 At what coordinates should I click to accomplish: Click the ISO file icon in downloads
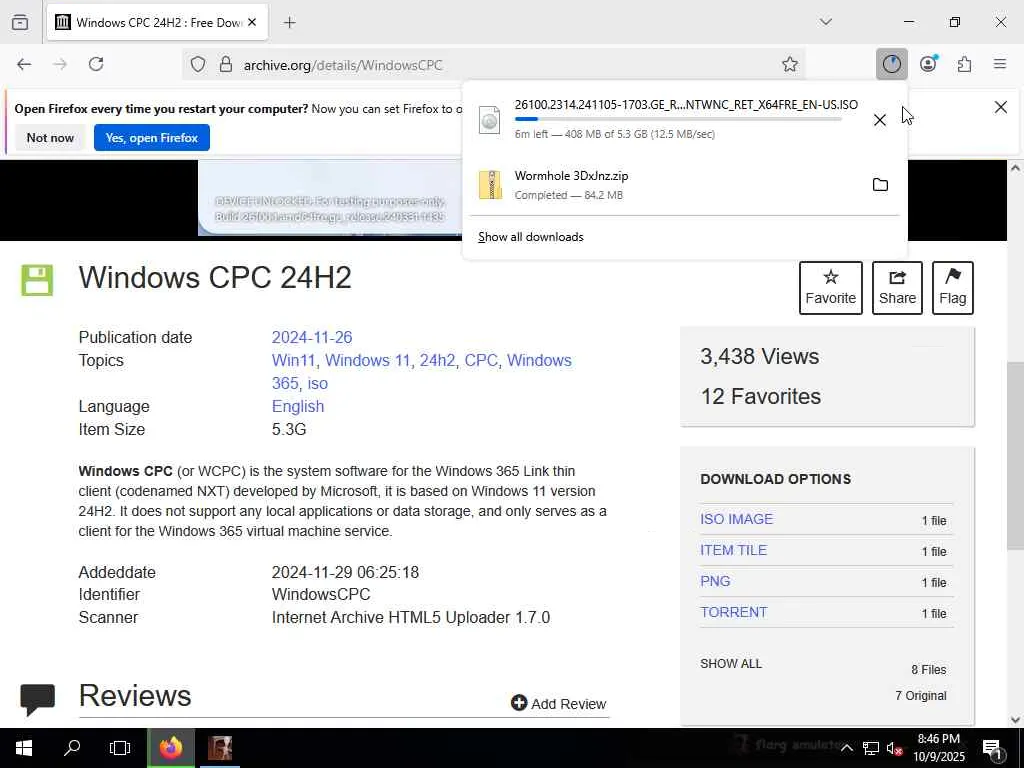pyautogui.click(x=489, y=120)
